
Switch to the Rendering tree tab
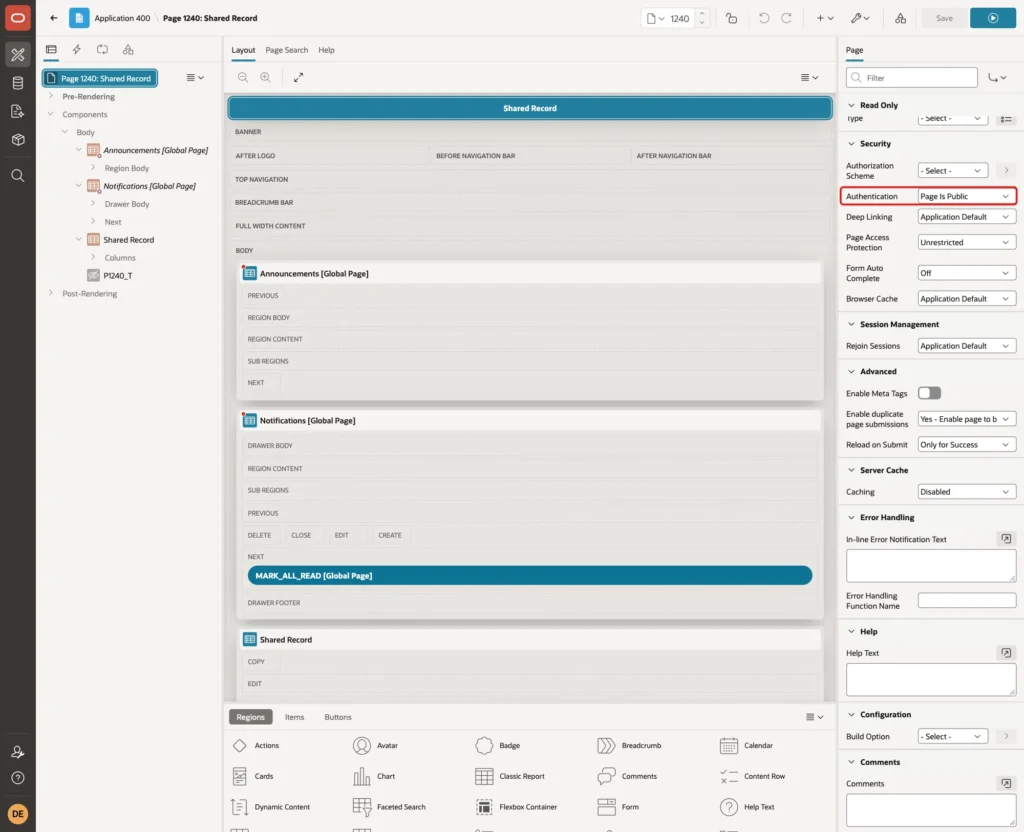pyautogui.click(x=51, y=50)
